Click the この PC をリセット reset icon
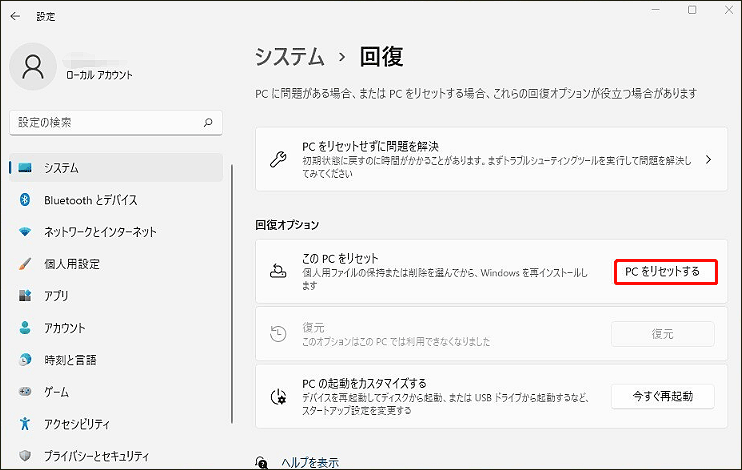 pos(278,271)
